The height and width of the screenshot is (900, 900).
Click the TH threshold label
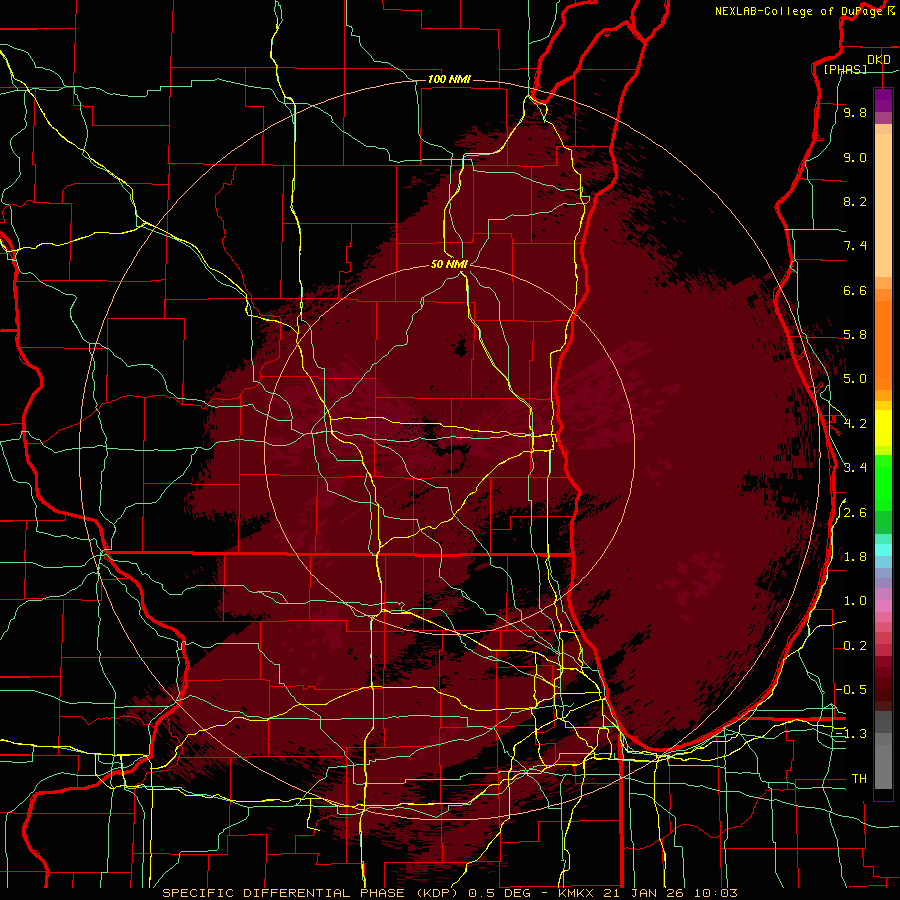859,779
